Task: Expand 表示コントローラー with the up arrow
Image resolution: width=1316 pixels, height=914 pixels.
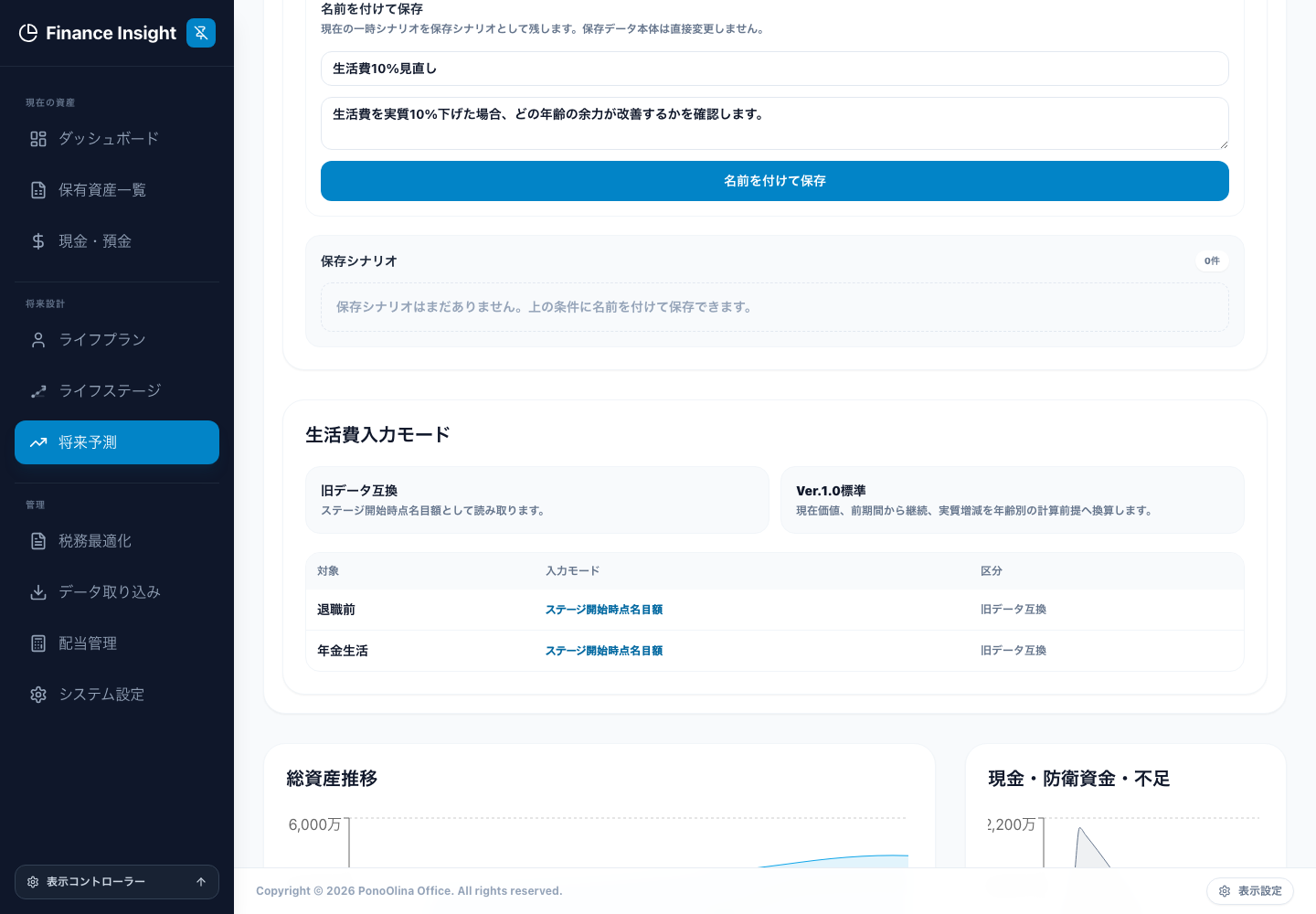Action: click(x=201, y=882)
